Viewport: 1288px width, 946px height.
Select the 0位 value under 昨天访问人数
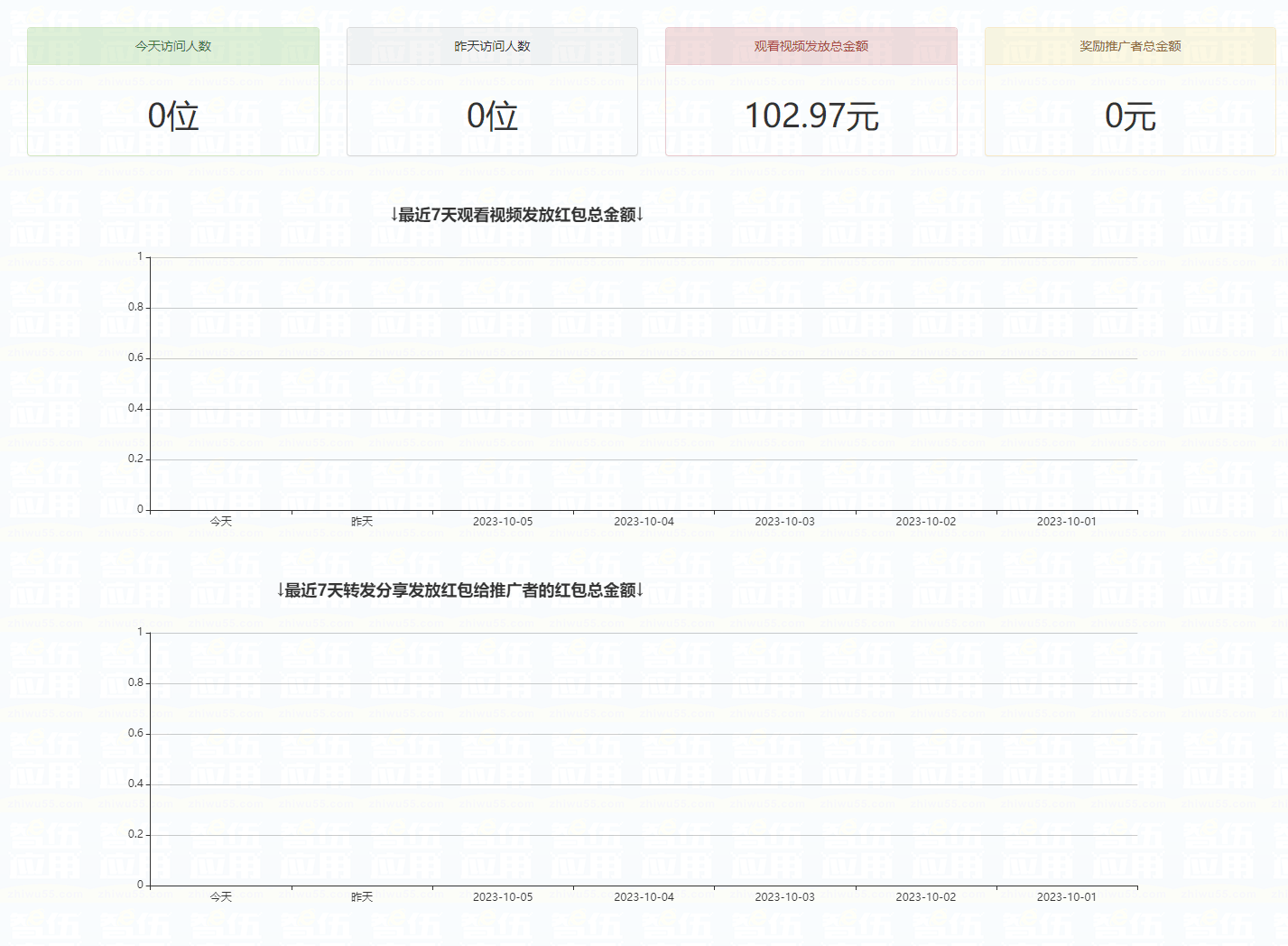tap(492, 116)
